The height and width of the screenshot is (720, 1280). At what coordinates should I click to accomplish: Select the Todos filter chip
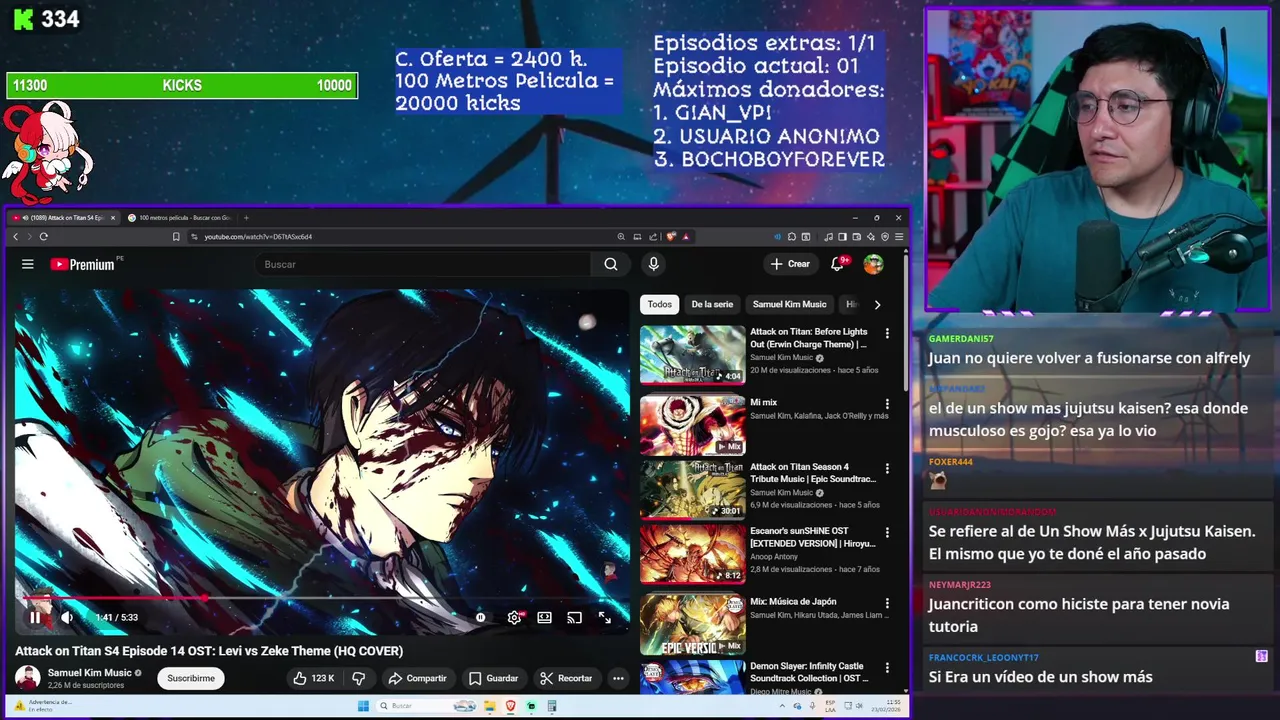click(660, 304)
